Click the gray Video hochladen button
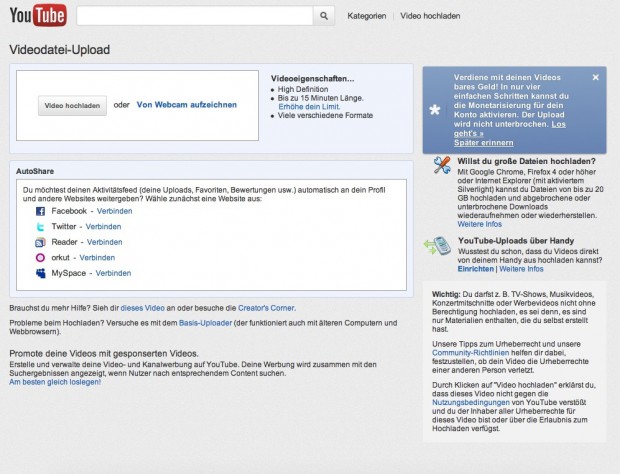 coord(72,106)
